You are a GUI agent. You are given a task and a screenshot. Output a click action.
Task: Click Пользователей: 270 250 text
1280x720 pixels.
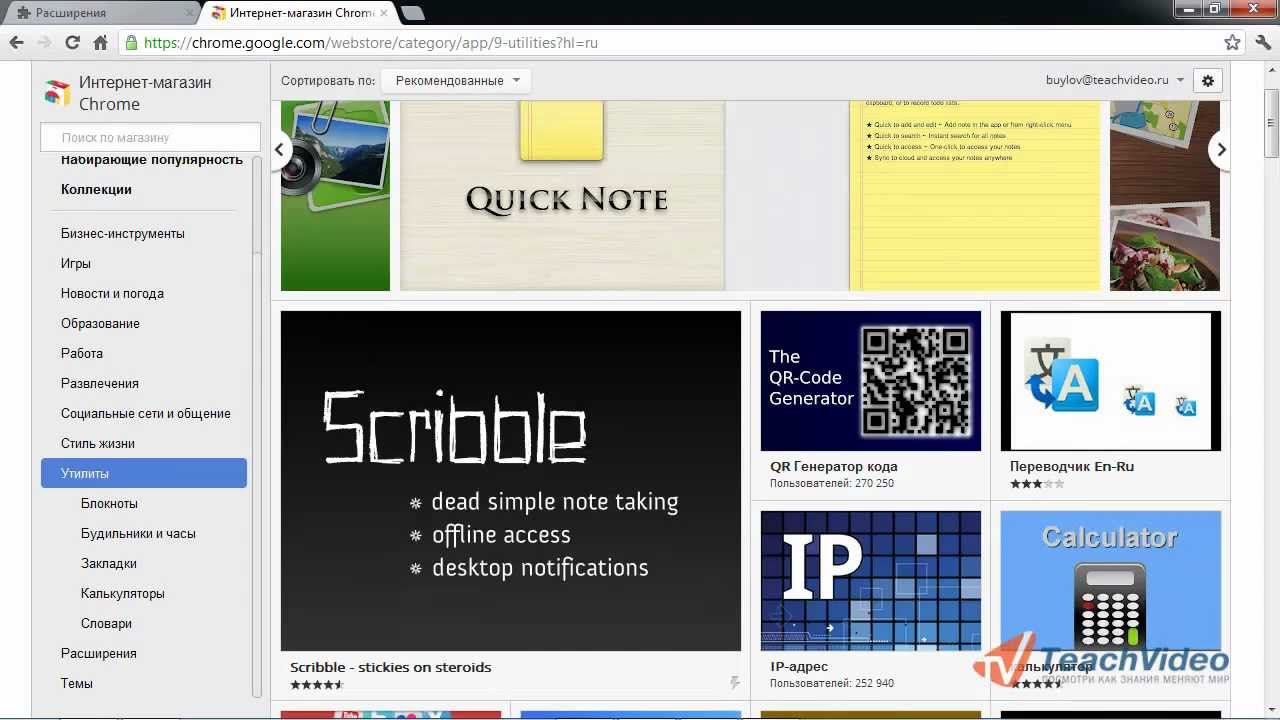[x=832, y=483]
